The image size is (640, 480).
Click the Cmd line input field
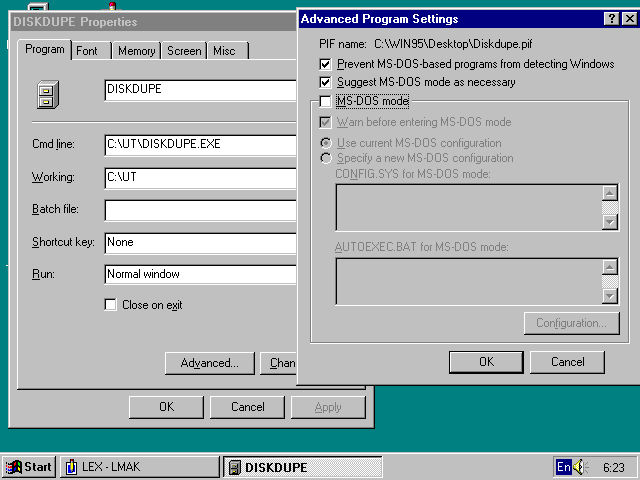(200, 145)
